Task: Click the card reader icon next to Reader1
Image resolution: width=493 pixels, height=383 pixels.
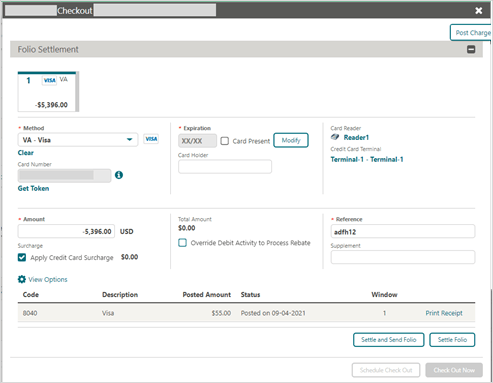Action: [335, 137]
